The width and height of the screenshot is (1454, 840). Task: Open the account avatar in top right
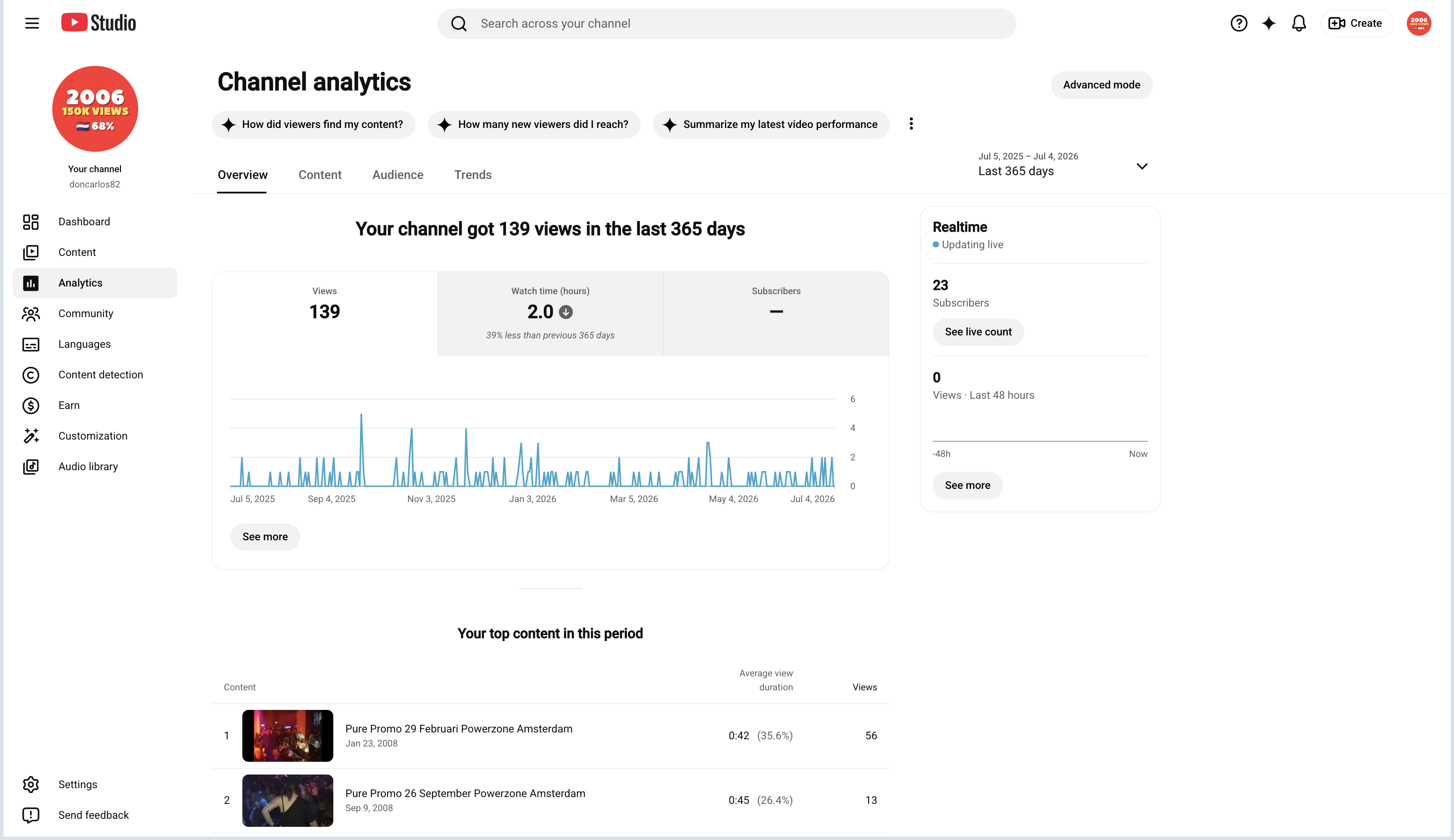[x=1419, y=23]
